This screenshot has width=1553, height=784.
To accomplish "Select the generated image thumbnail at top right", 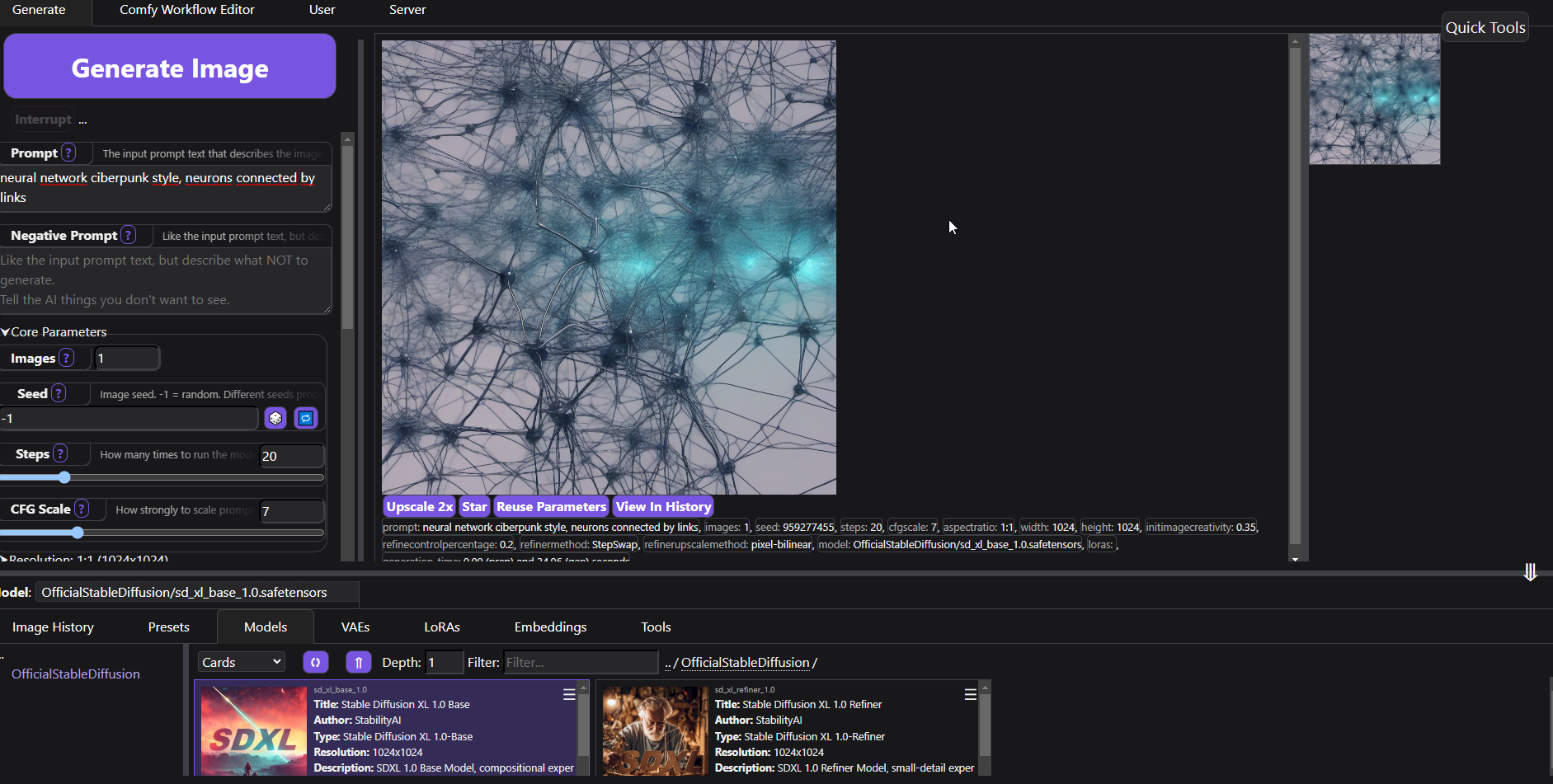I will point(1375,99).
